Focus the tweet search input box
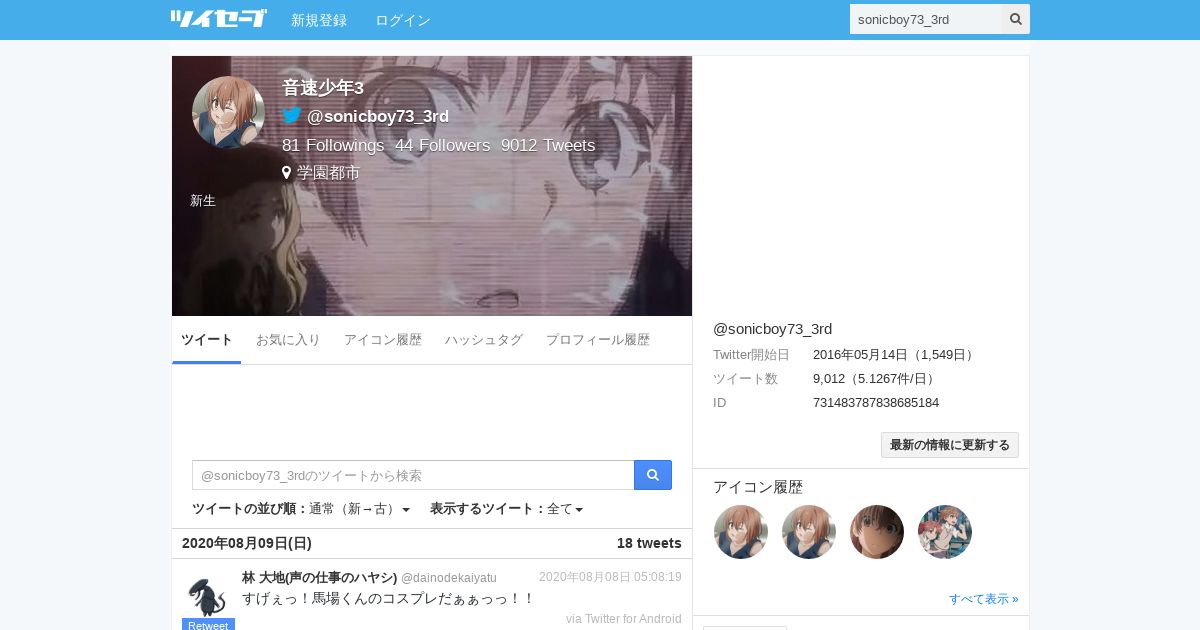 click(413, 475)
